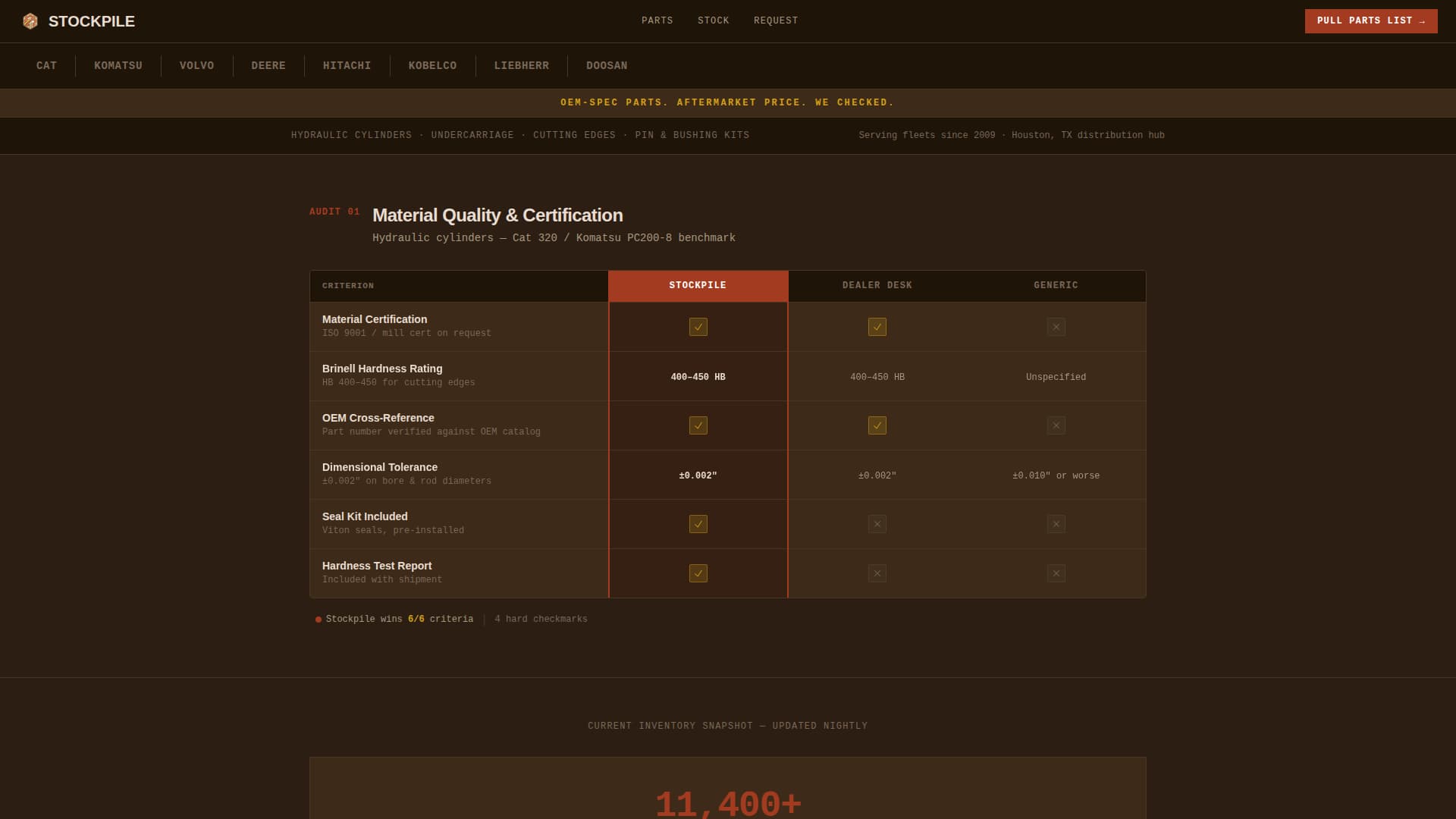
Task: Click the Stockpile Seal Kit Included checkmark
Action: (698, 524)
